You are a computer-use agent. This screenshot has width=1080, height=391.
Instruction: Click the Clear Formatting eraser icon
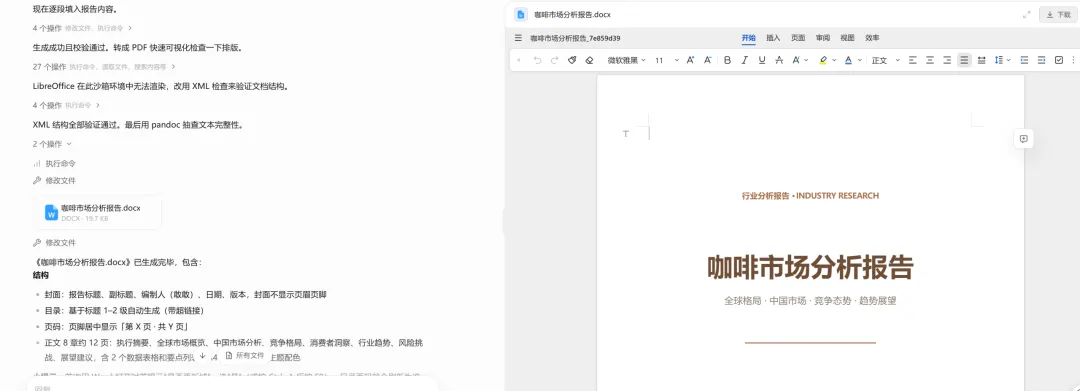[x=589, y=61]
